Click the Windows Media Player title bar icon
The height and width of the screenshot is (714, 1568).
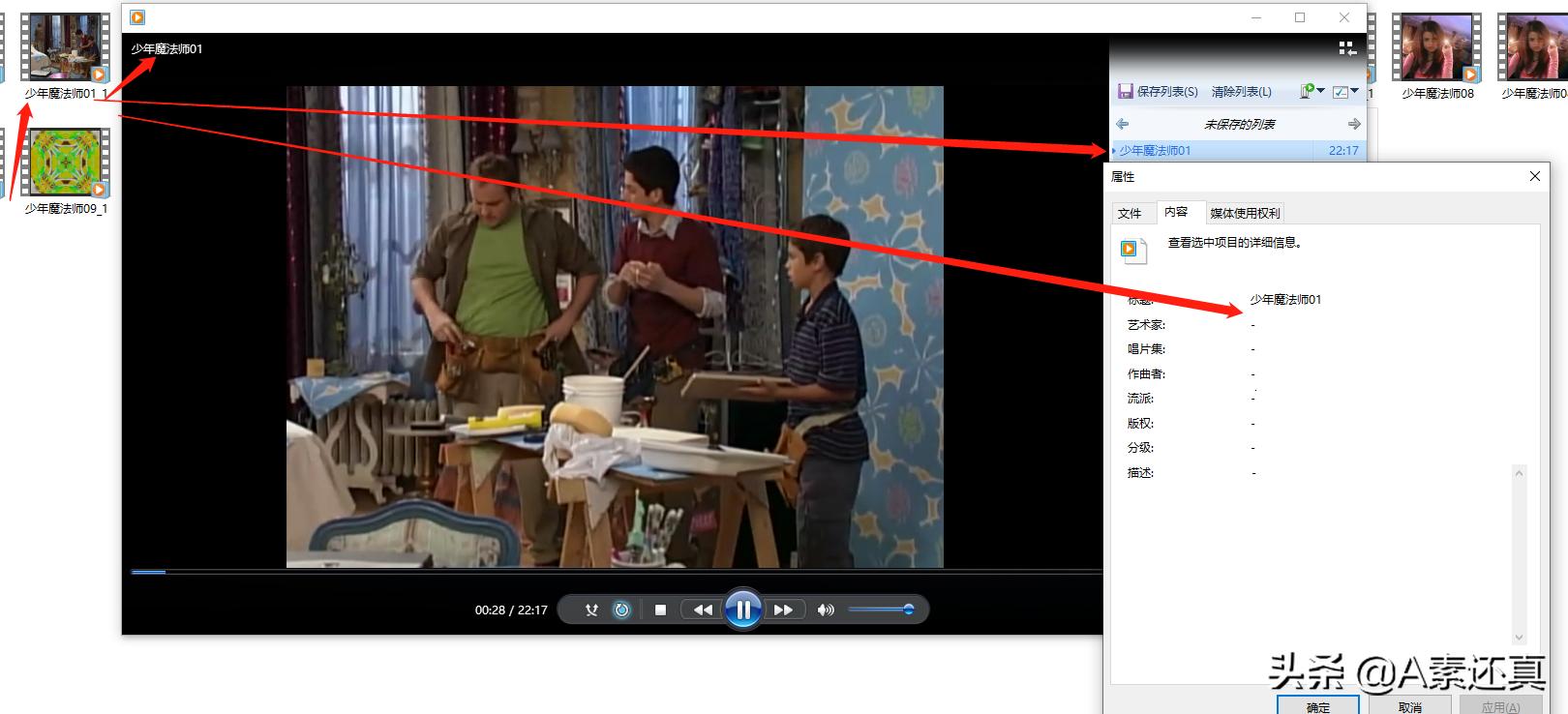coord(137,17)
